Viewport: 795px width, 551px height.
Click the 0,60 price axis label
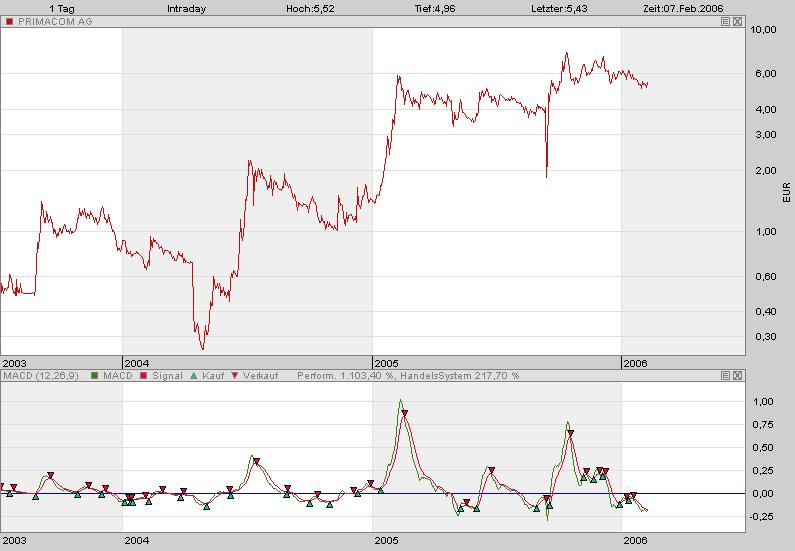pos(766,276)
